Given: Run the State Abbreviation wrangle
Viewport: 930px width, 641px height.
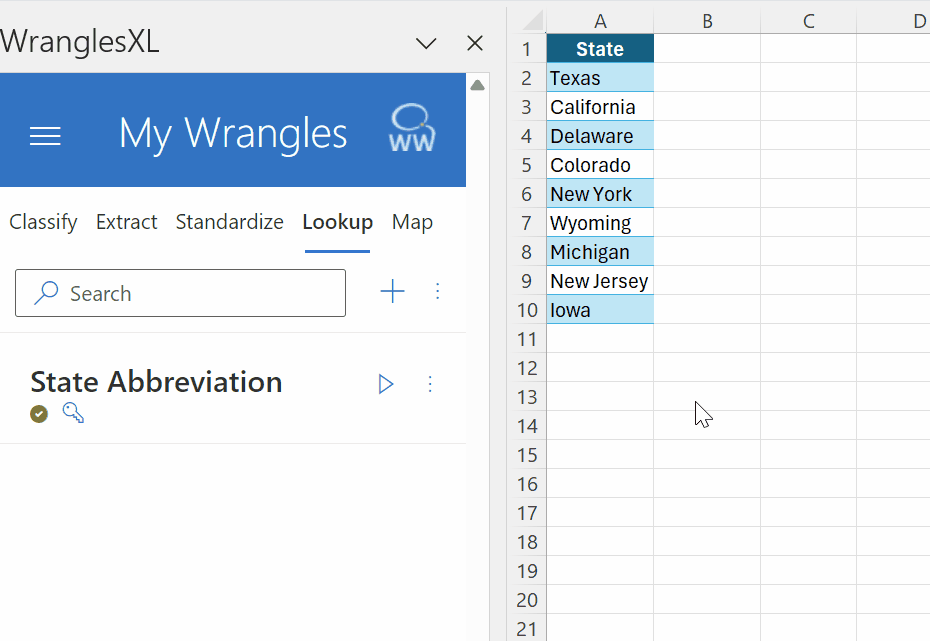Looking at the screenshot, I should [386, 384].
